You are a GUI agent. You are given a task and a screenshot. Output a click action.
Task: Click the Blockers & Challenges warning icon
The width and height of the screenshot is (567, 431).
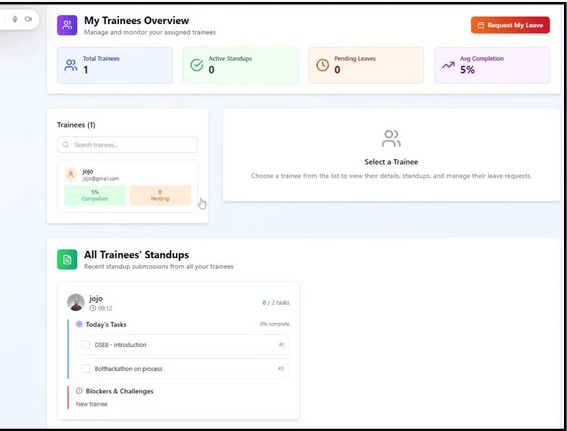tap(79, 391)
